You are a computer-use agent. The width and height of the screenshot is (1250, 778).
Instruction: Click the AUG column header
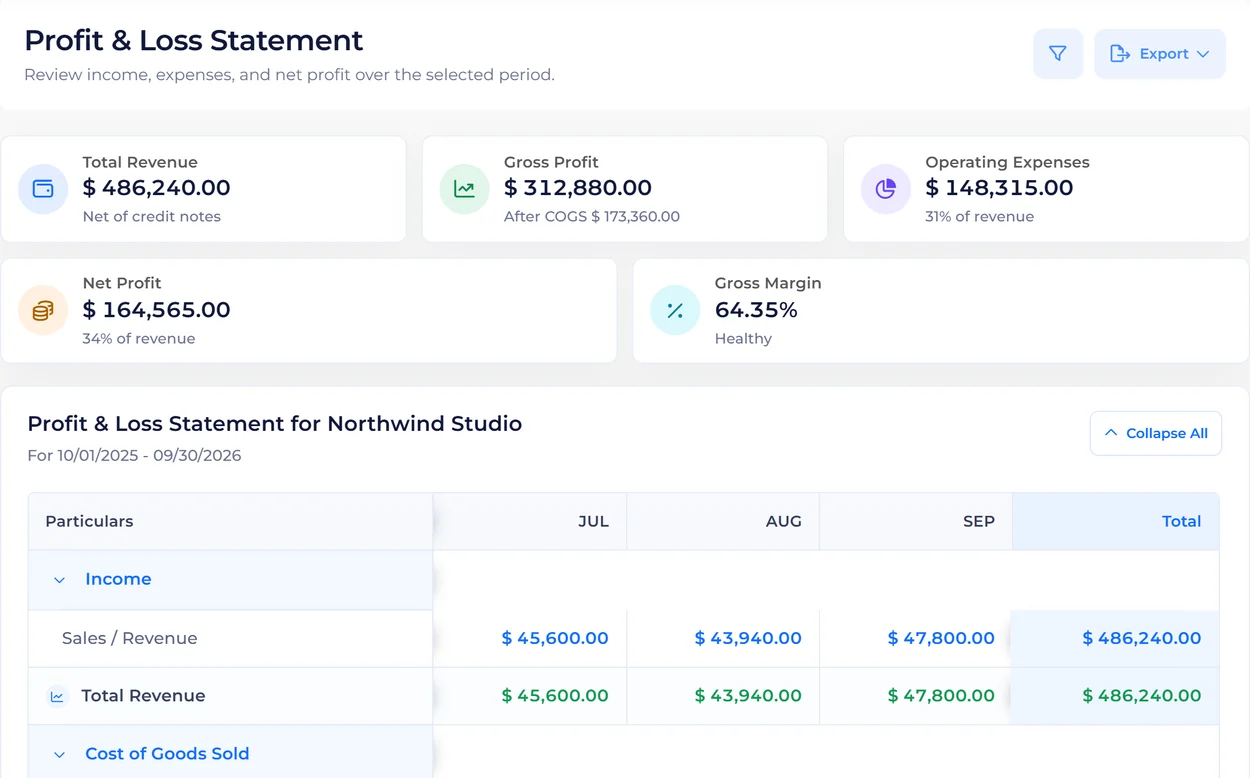point(723,521)
